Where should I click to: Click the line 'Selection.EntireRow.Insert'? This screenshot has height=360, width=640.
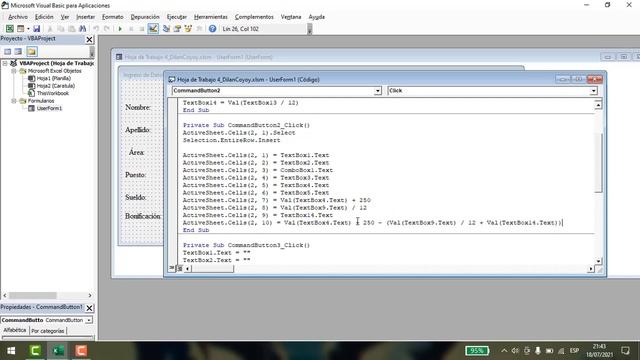(x=231, y=140)
